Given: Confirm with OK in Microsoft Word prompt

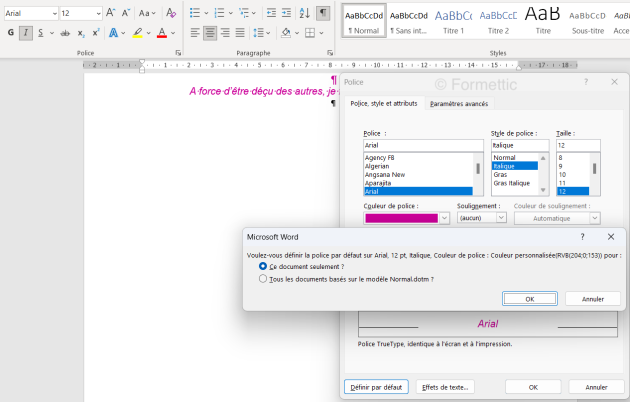Looking at the screenshot, I should [529, 298].
